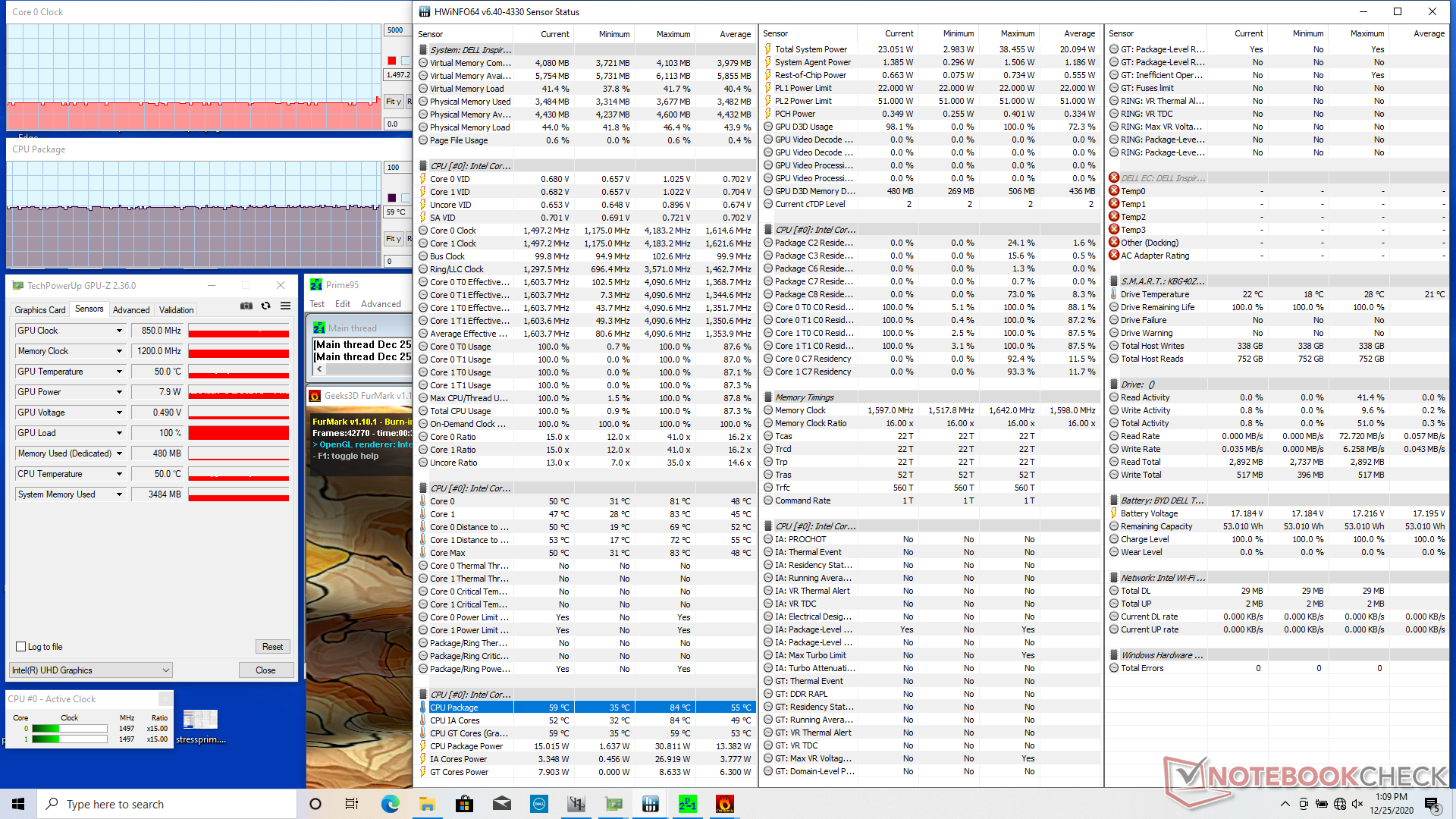Screen dimensions: 1456x819
Task: Open Prime95 Advanced menu
Action: point(380,304)
